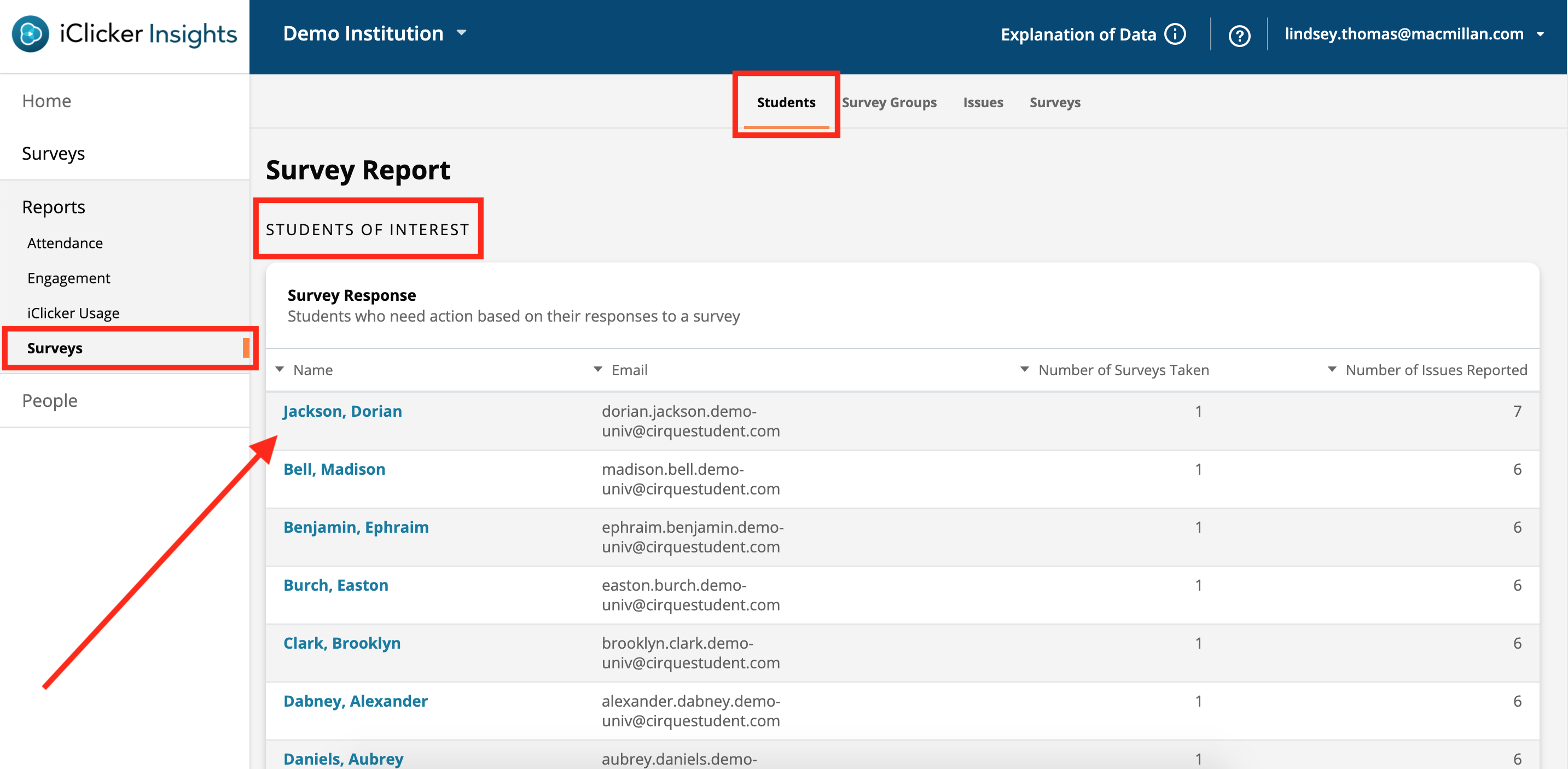Open the Surveys tab in top navigation
The width and height of the screenshot is (1568, 769).
[x=1055, y=102]
